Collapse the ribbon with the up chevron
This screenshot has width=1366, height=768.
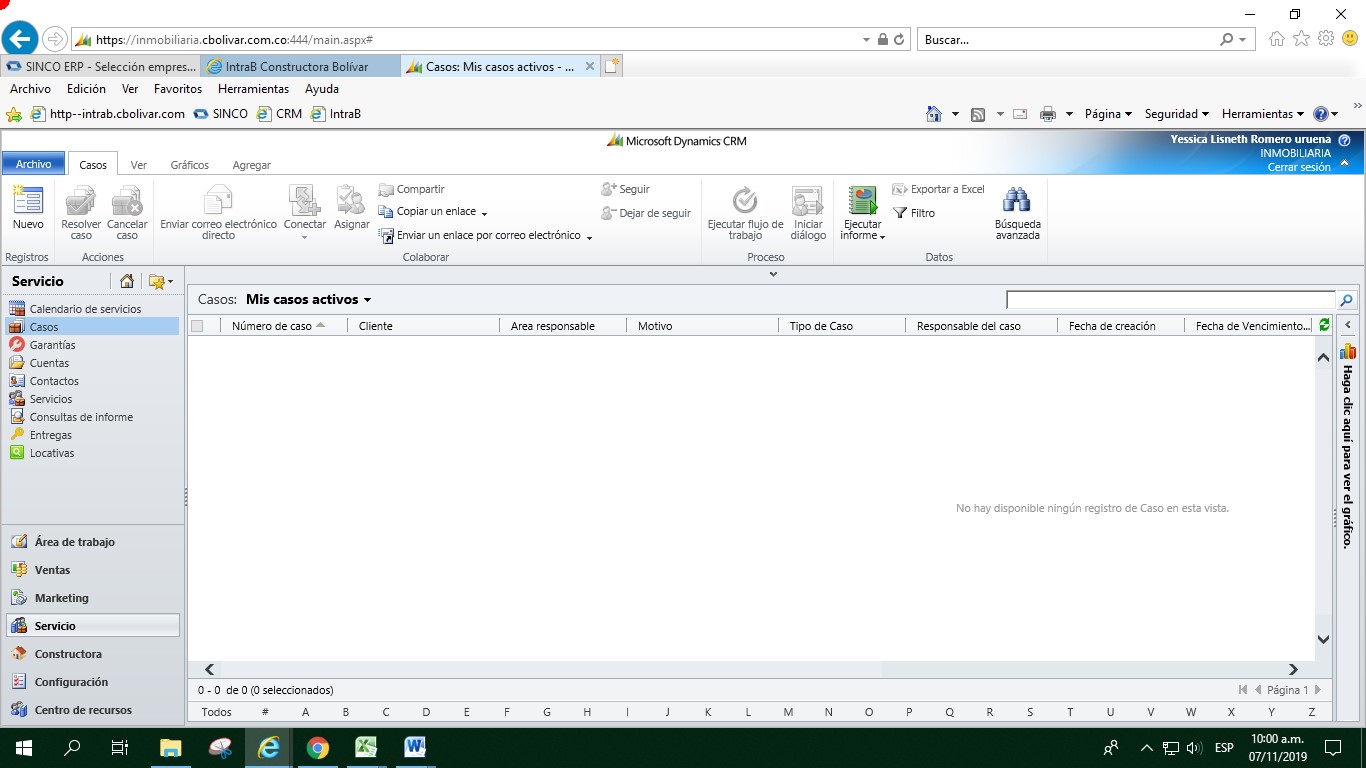tap(1344, 163)
